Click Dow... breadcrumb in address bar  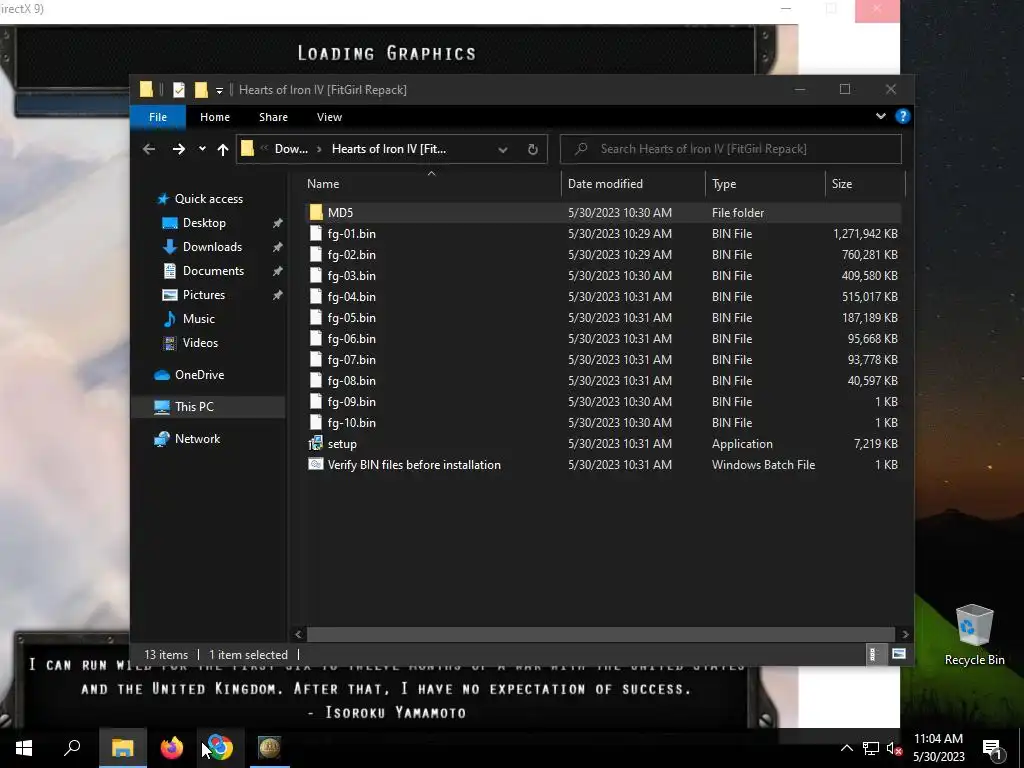291,149
